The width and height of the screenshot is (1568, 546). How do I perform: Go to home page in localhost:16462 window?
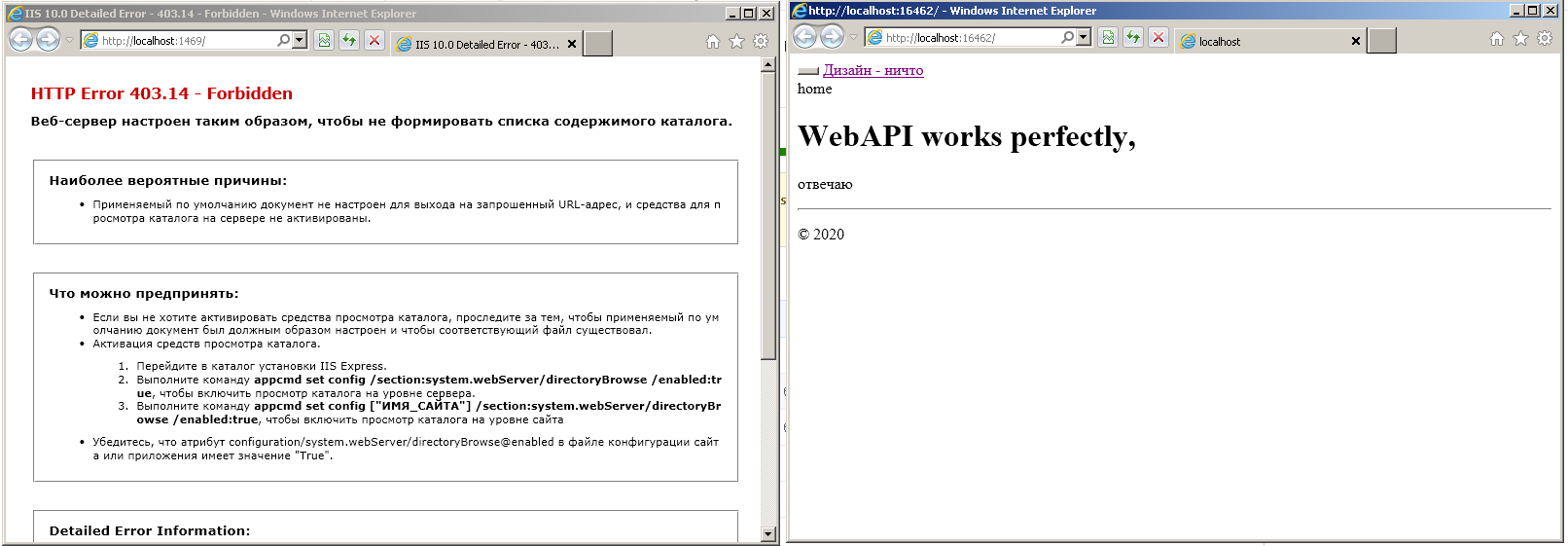[x=1497, y=38]
